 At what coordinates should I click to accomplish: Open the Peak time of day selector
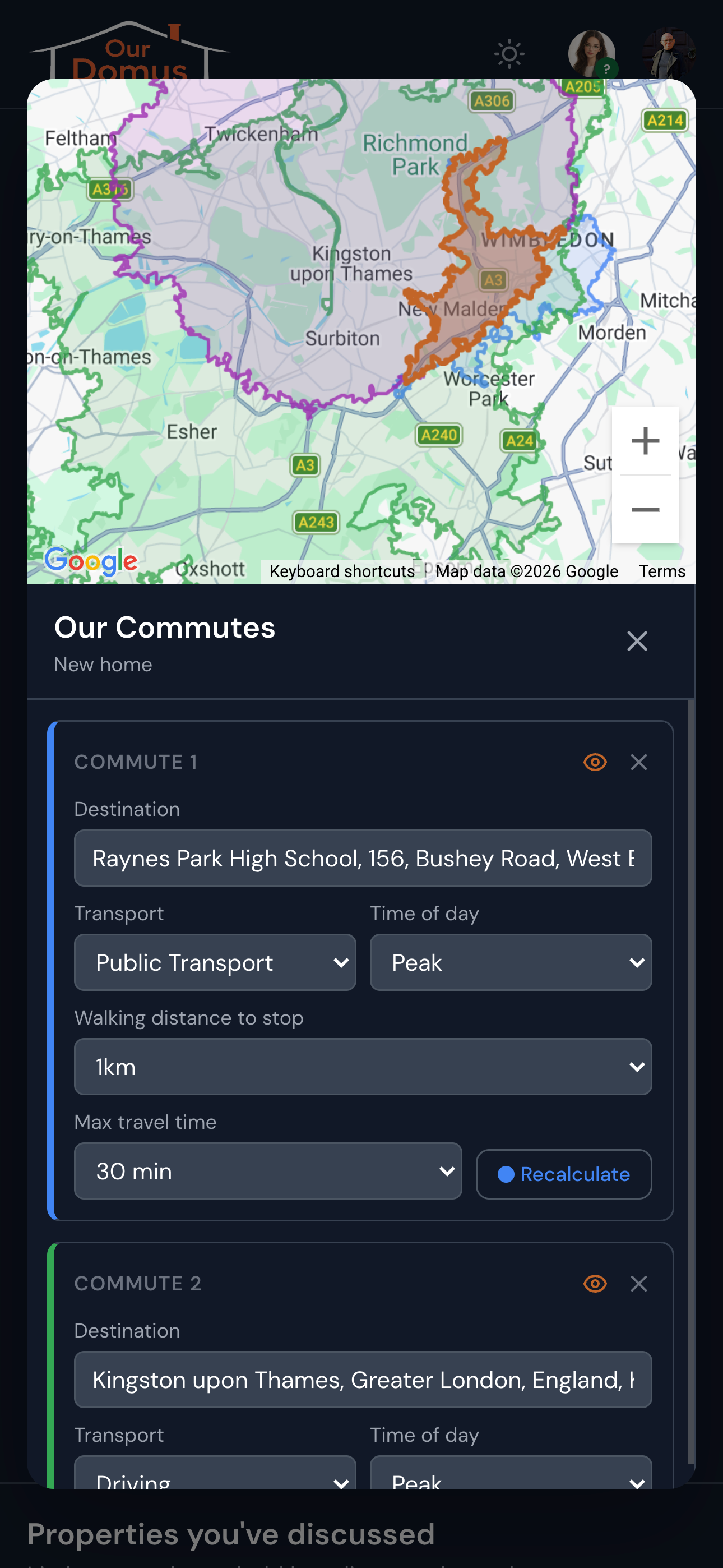[510, 962]
